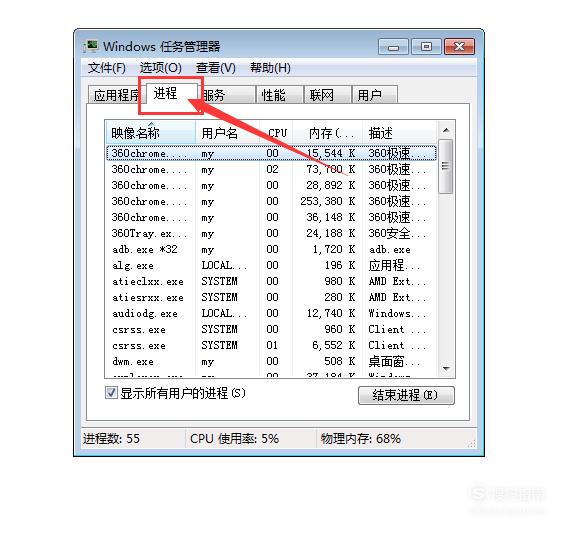This screenshot has width=569, height=540.
Task: Select the dwm.exe process row
Action: (x=271, y=361)
